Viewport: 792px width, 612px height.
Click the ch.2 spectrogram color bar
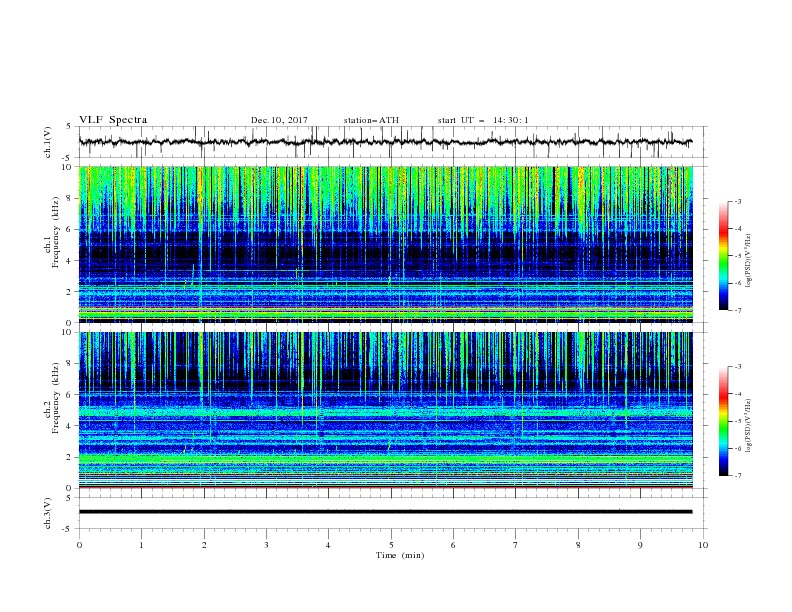coord(723,421)
